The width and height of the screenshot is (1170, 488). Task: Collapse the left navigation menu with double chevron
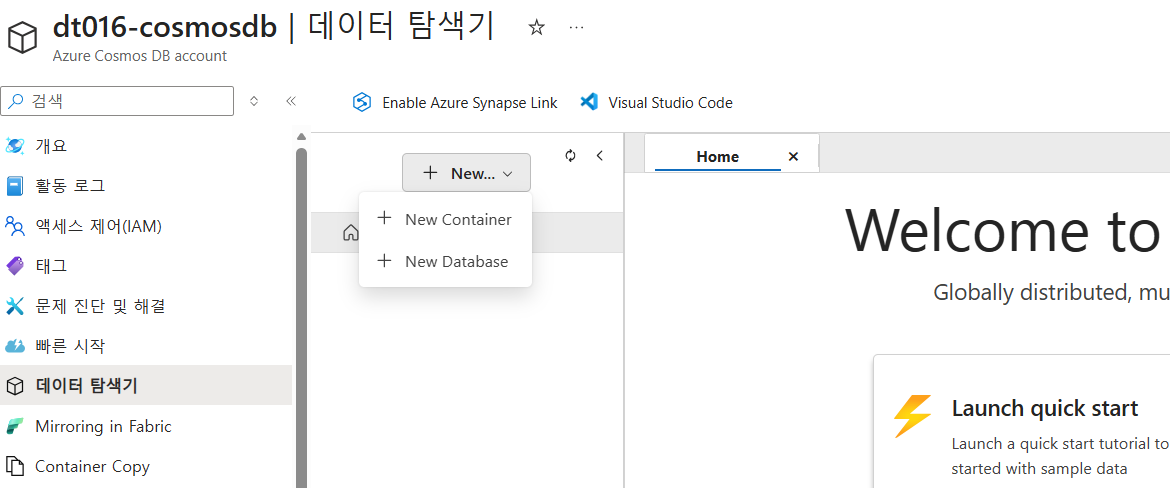click(x=291, y=101)
